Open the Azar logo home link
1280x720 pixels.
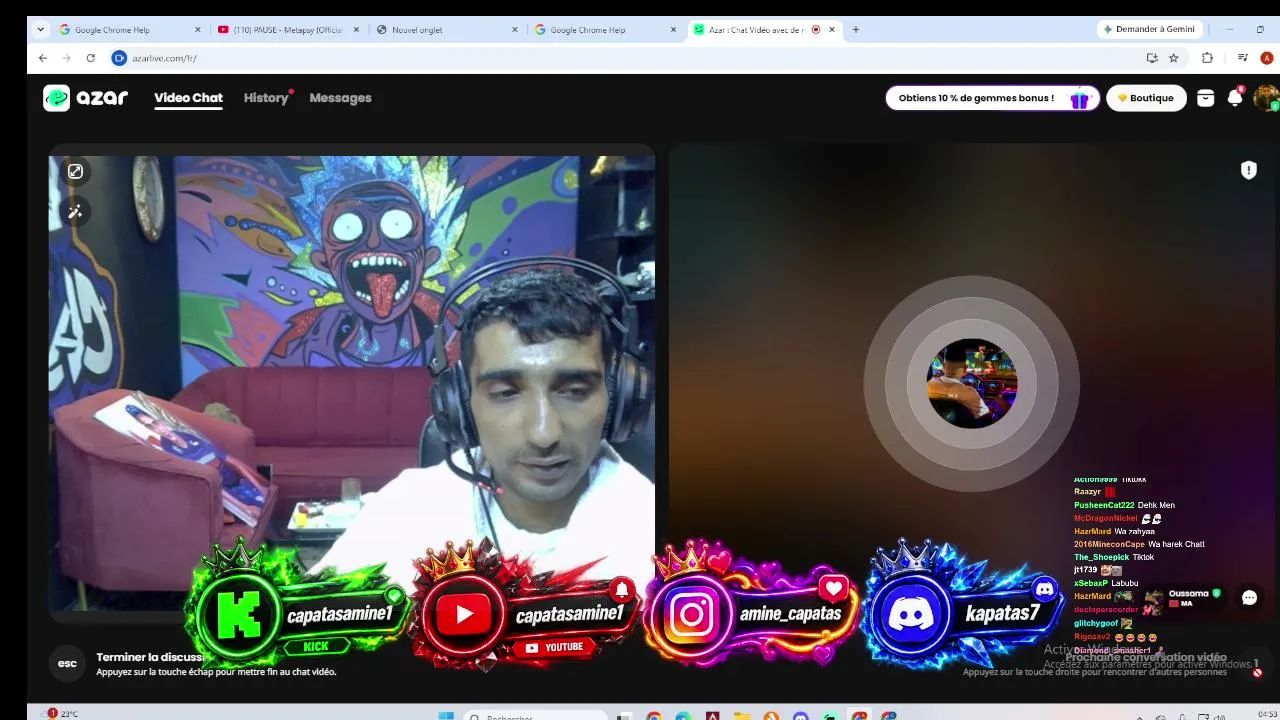[x=86, y=98]
